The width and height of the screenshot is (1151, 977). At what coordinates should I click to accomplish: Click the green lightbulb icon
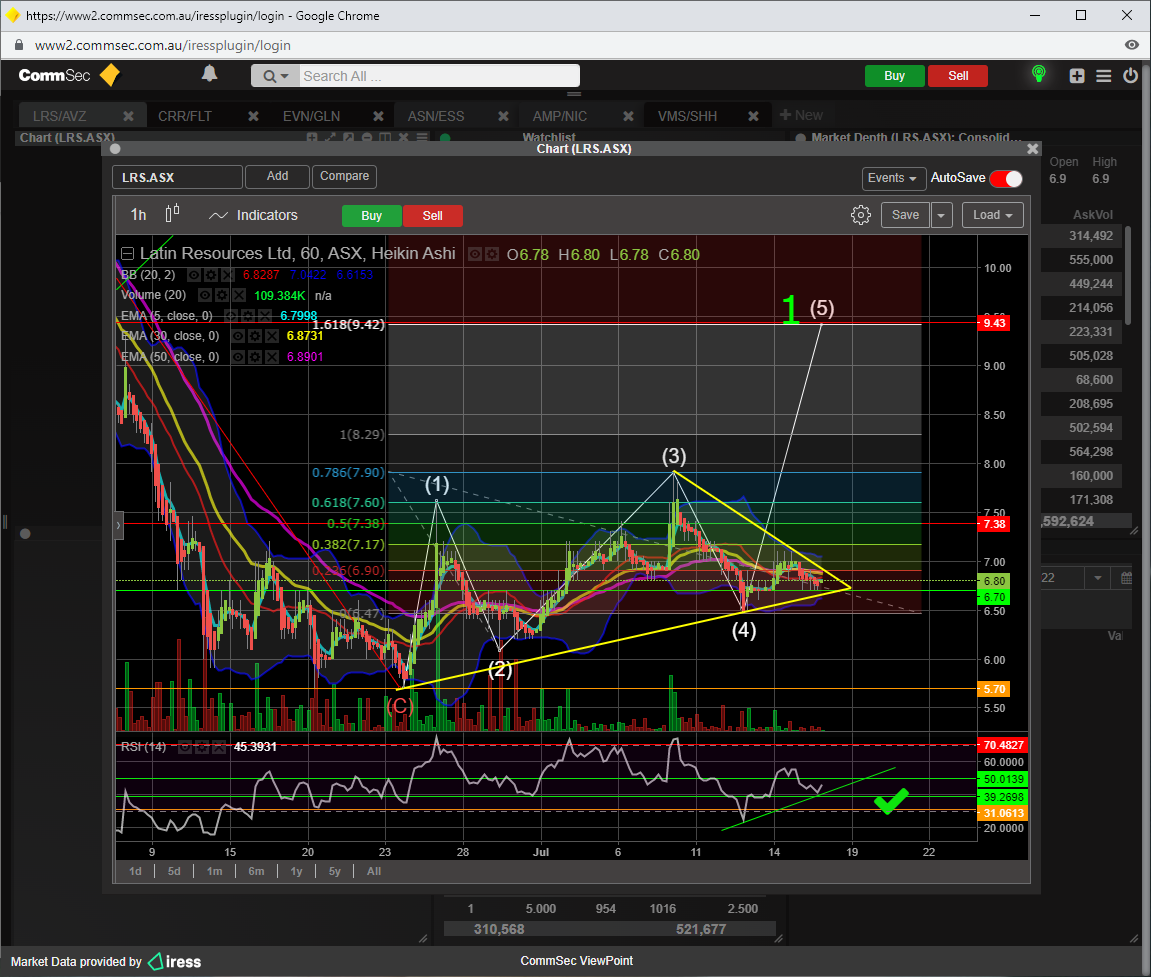[1039, 75]
